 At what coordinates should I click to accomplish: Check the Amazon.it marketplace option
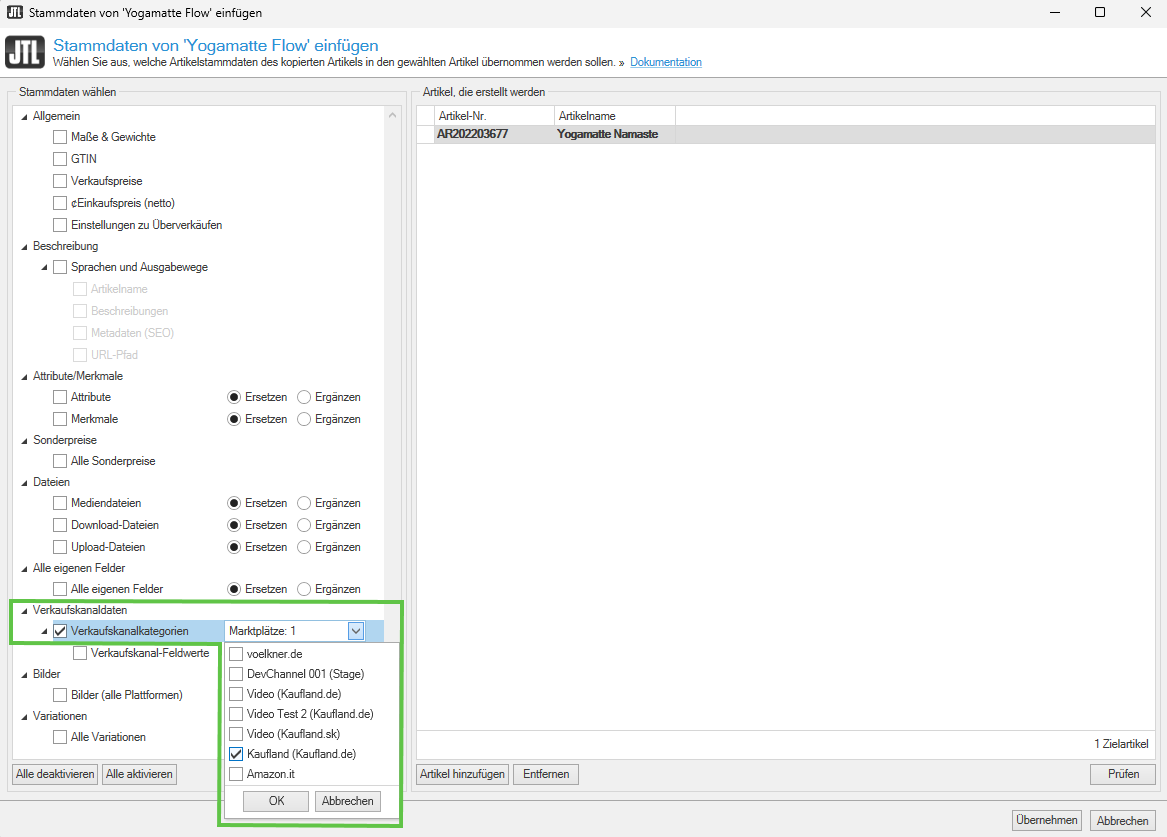[236, 774]
